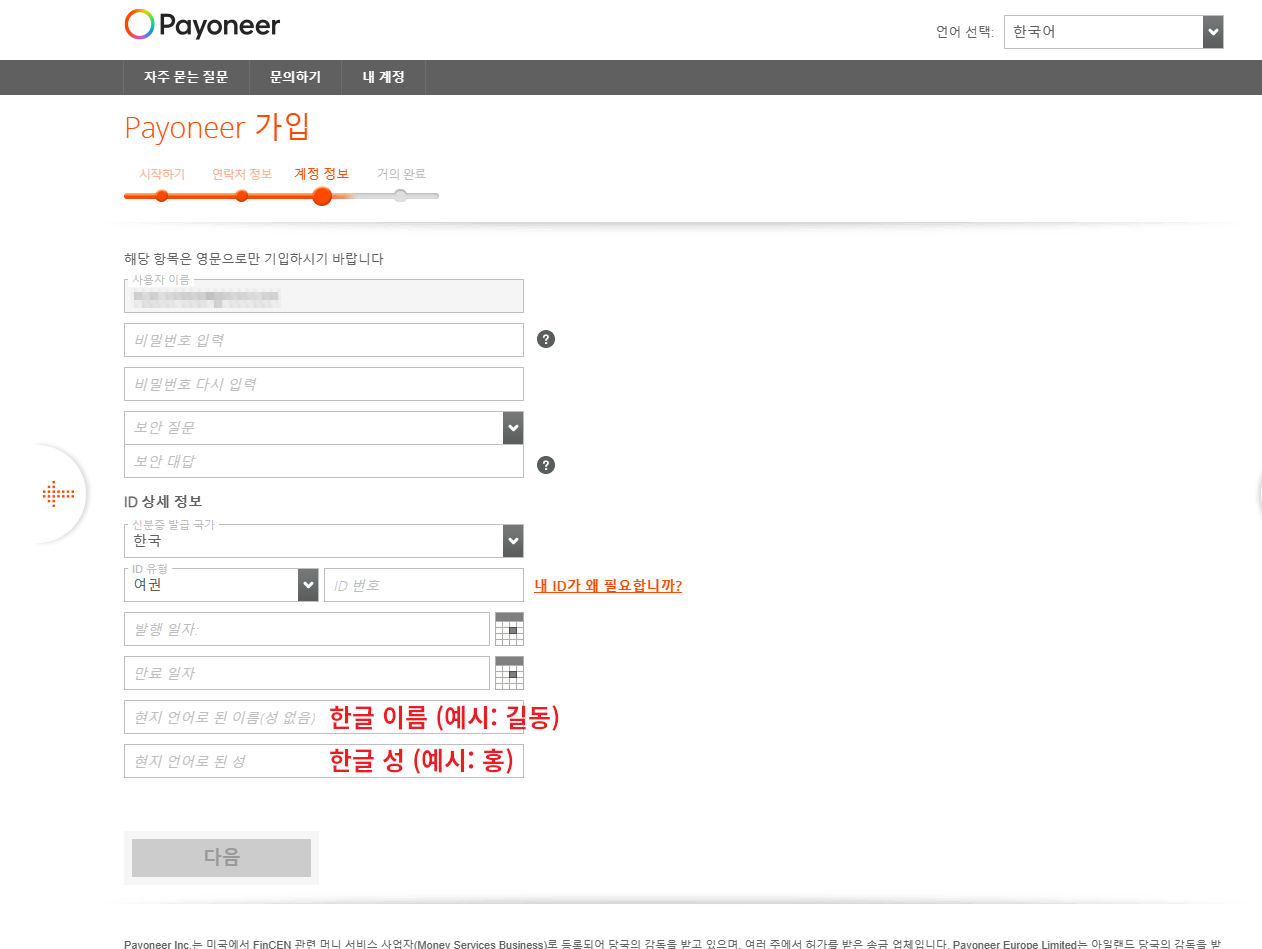This screenshot has height=949, width=1262.
Task: Click the '언어 선택:' label
Action: (965, 32)
